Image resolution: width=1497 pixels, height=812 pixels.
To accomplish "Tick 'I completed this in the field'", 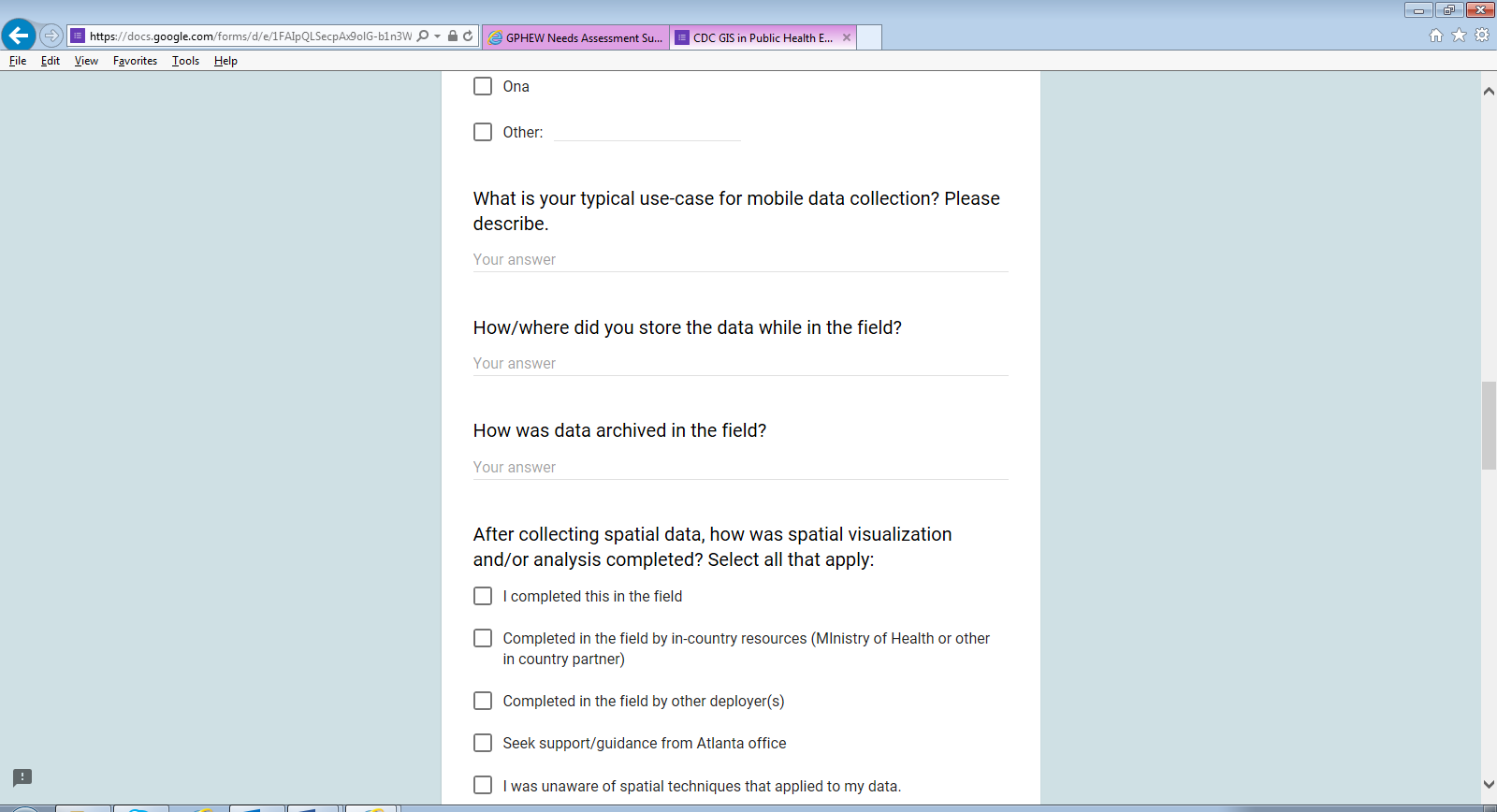I will tap(483, 596).
